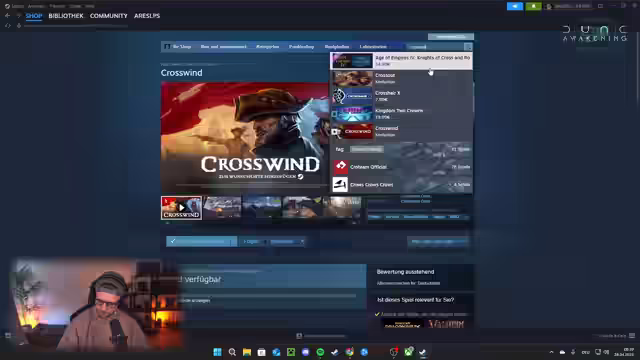The image size is (640, 360).
Task: Open the Crows Crows Crows developer result
Action: (401, 184)
